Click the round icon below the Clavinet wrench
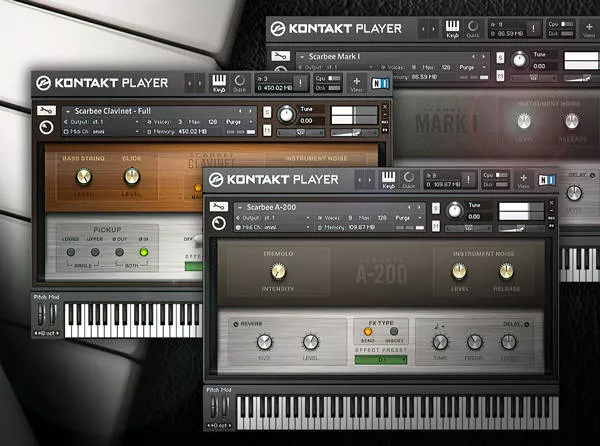 tap(46, 127)
